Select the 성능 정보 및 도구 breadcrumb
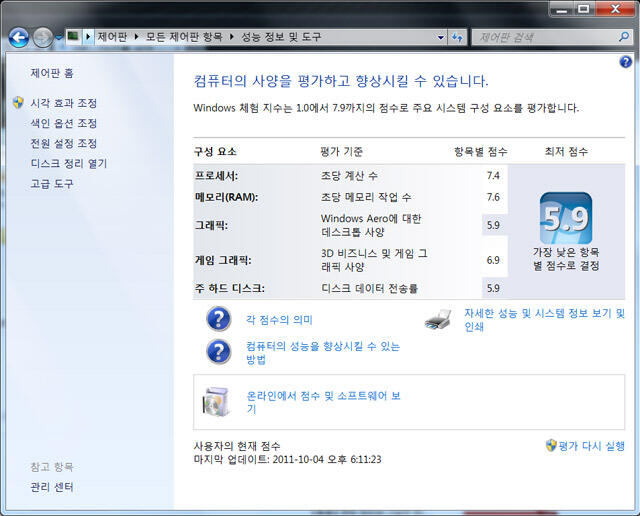Screen dimensions: 640x516 click(x=281, y=37)
